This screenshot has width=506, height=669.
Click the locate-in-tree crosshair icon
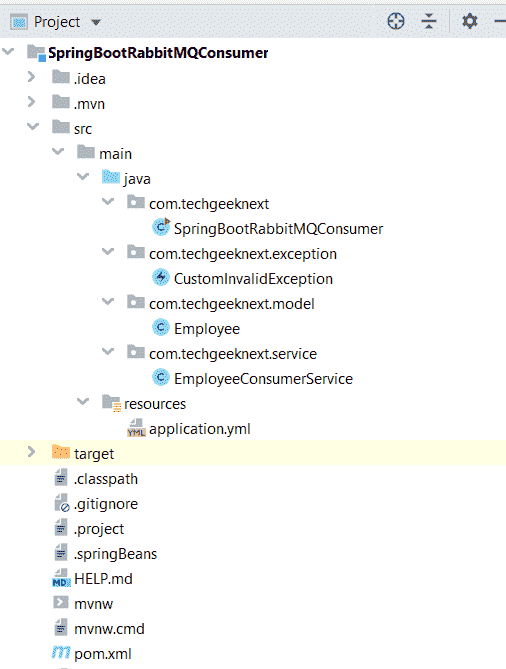[x=395, y=21]
